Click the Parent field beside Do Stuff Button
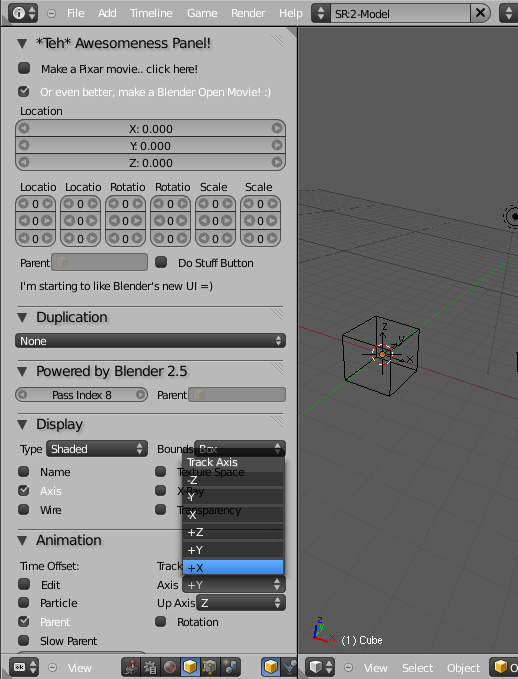518x679 pixels. pos(100,262)
